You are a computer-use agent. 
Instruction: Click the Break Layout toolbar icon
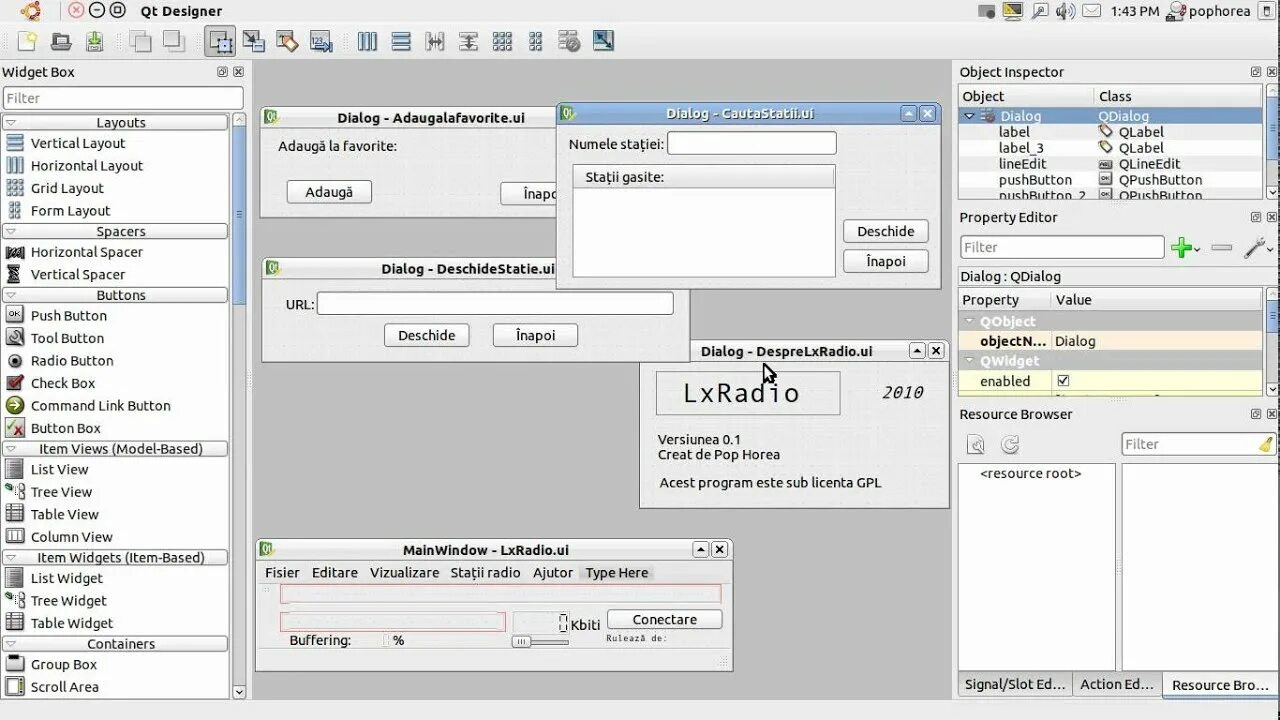(x=569, y=41)
